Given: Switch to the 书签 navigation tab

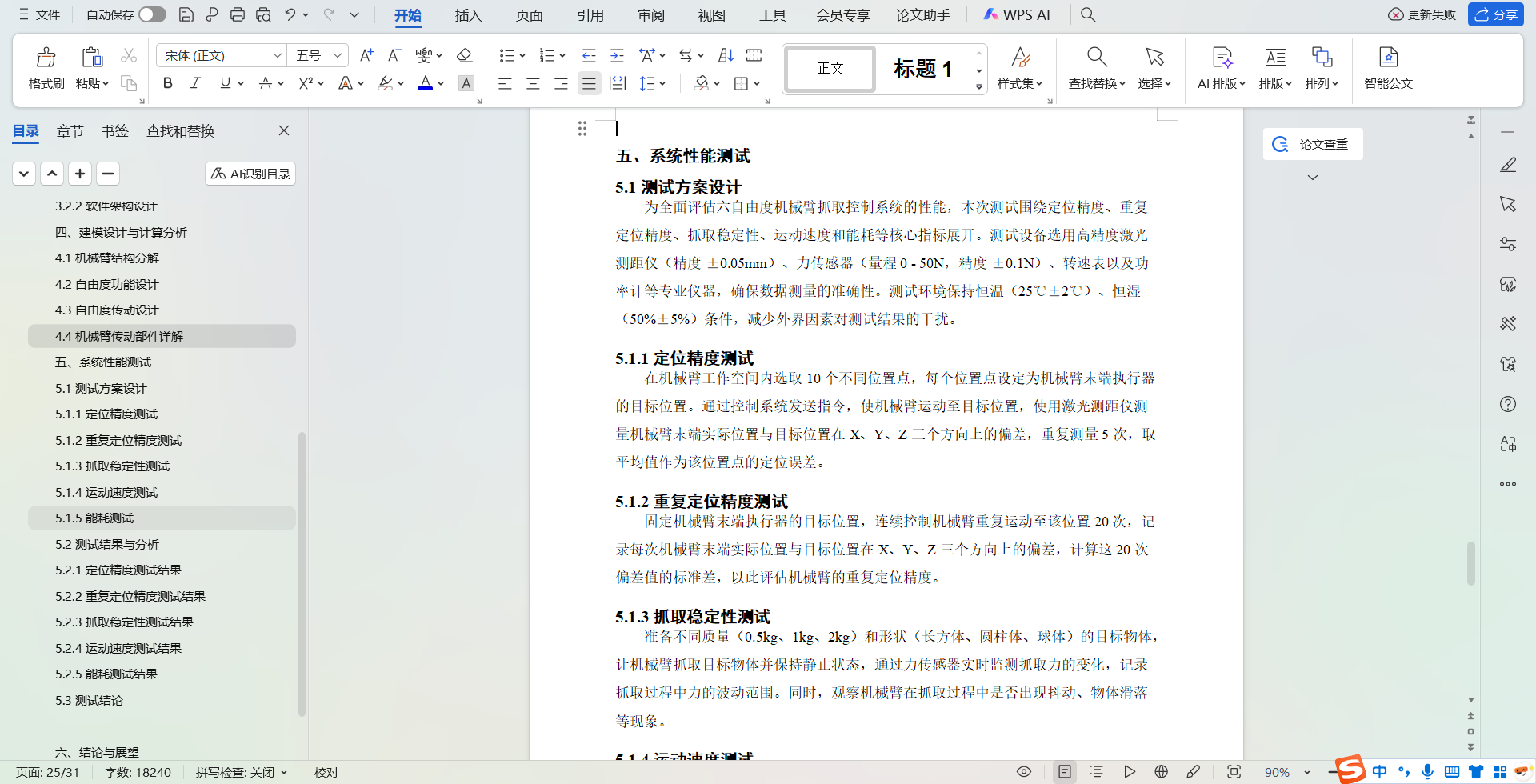Looking at the screenshot, I should point(115,131).
